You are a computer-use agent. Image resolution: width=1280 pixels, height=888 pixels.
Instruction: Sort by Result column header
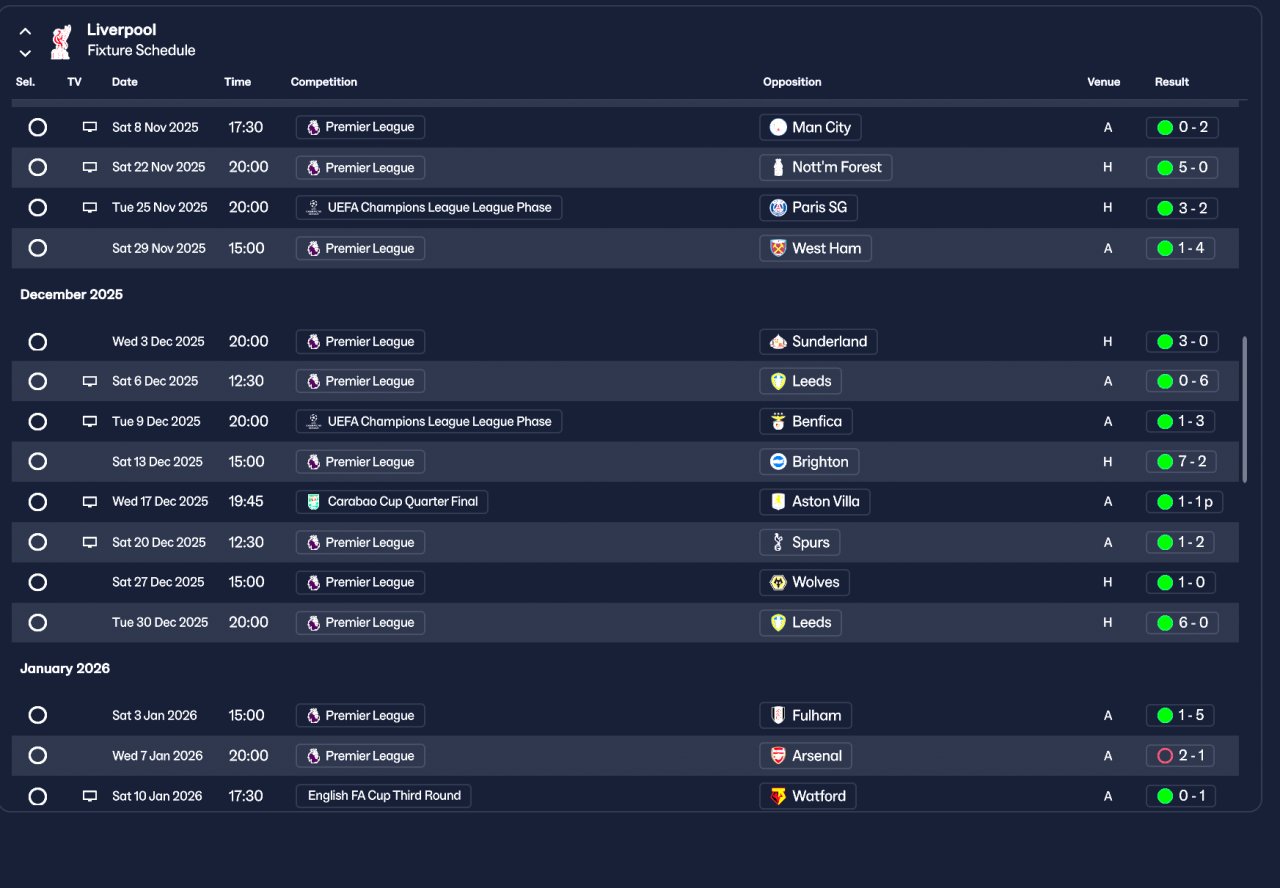[x=1172, y=82]
